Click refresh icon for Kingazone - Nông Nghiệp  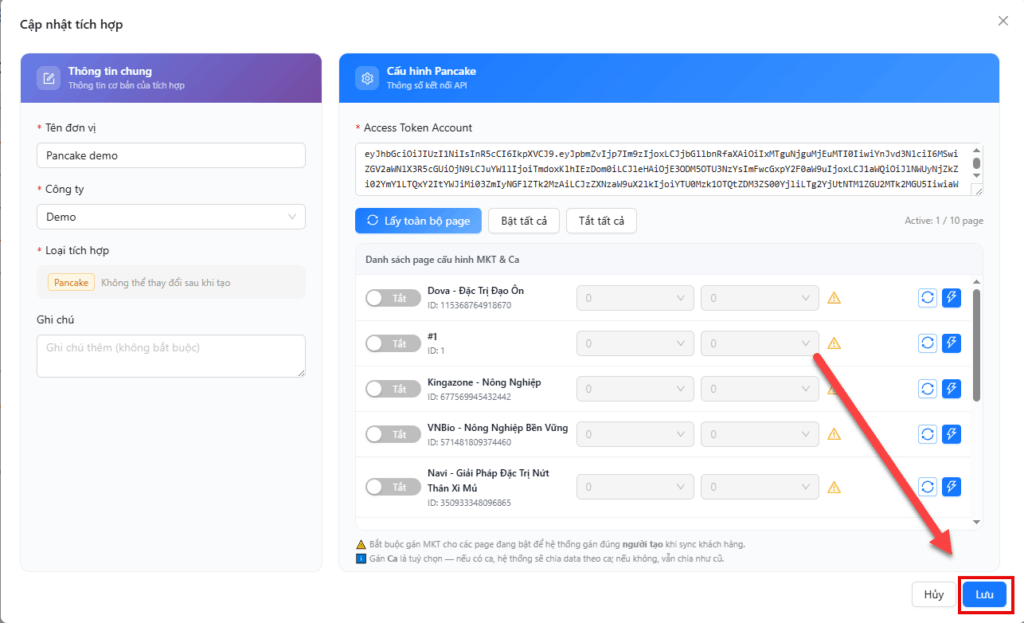coord(927,389)
